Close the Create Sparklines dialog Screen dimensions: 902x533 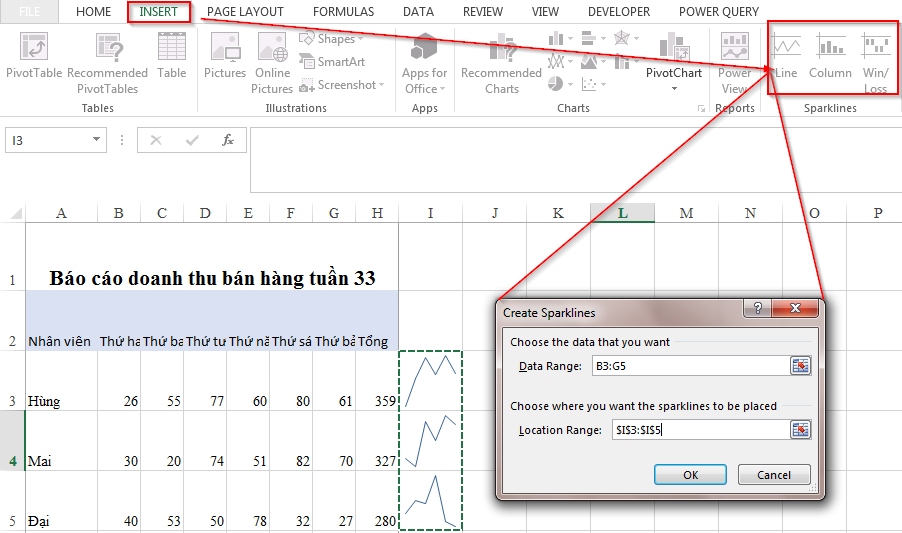point(796,308)
